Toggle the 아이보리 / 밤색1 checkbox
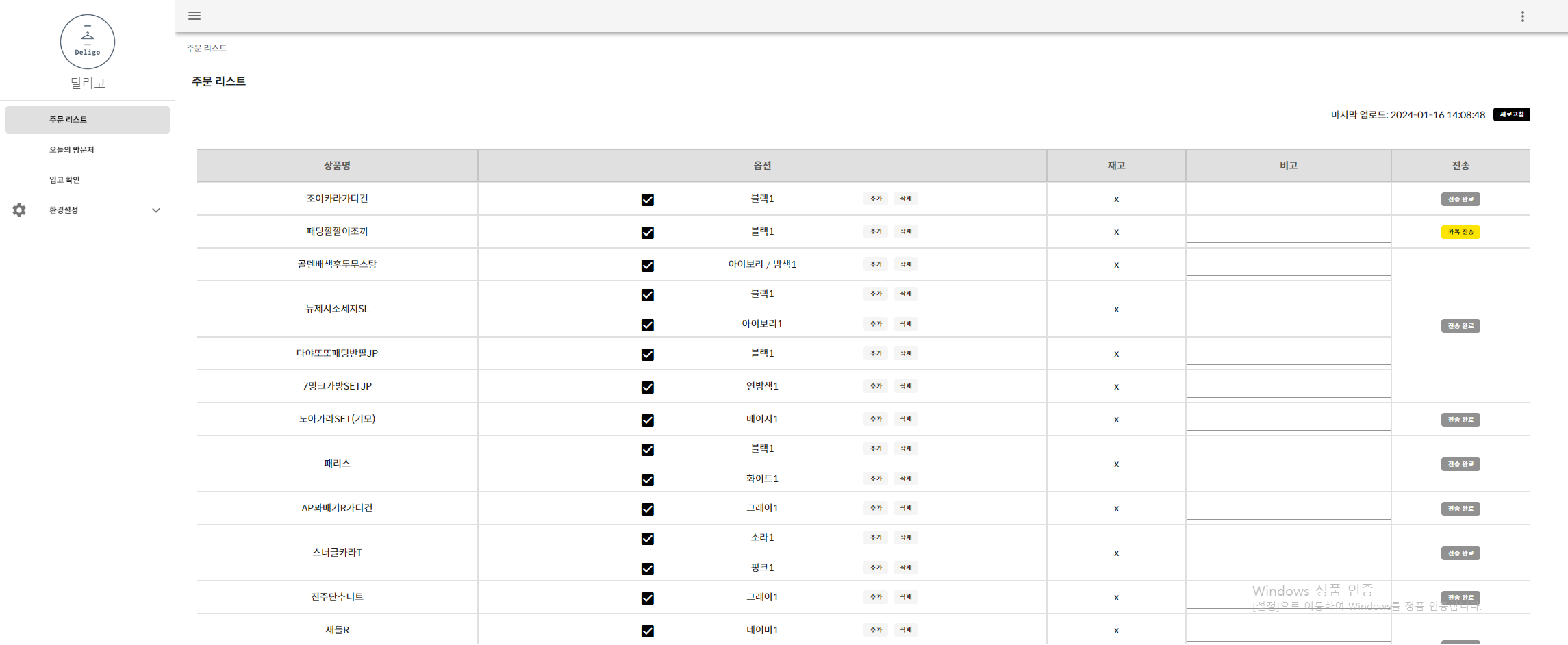Screen dimensions: 1568x645 (647, 265)
